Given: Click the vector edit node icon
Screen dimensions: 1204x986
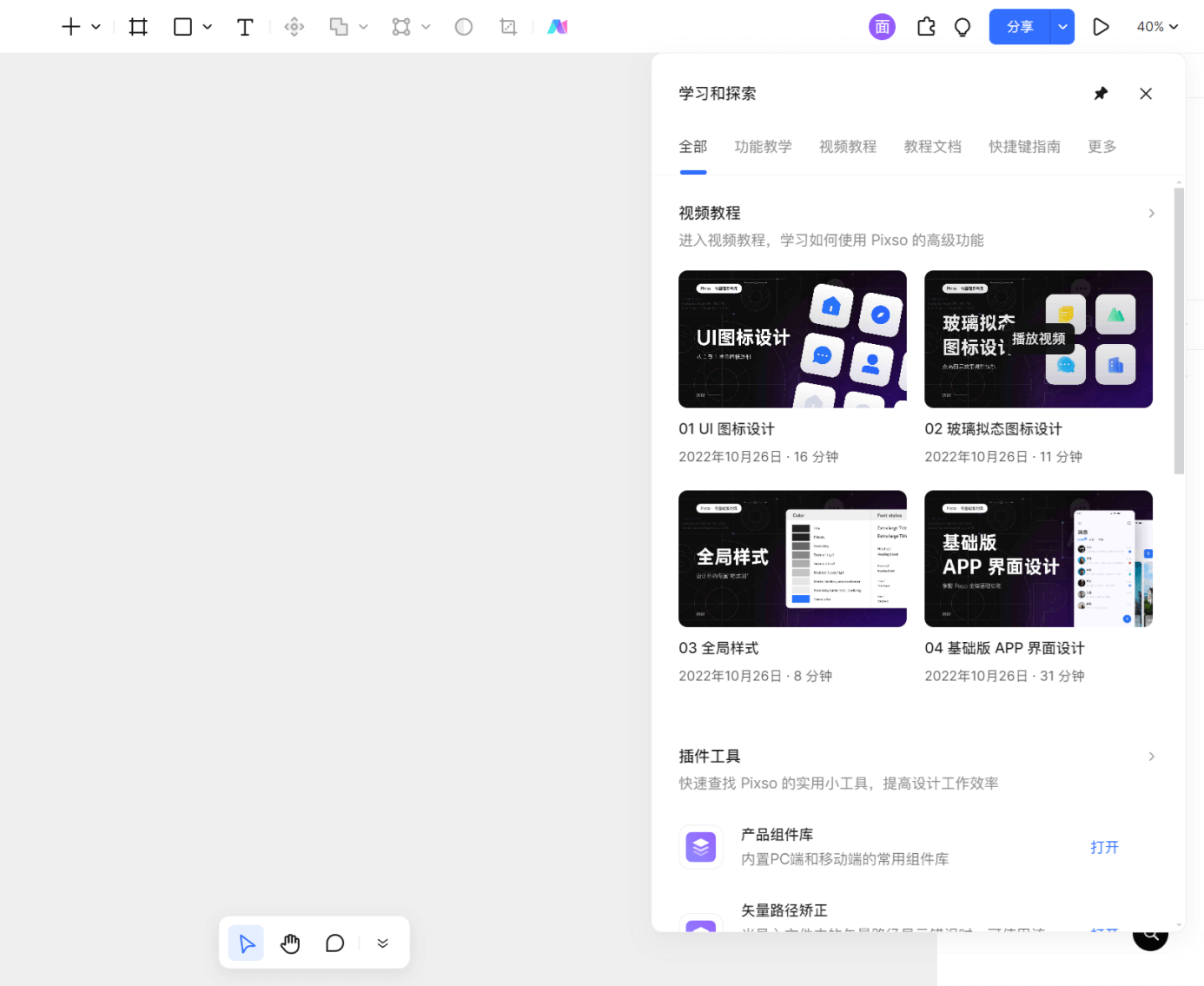Looking at the screenshot, I should pyautogui.click(x=401, y=27).
